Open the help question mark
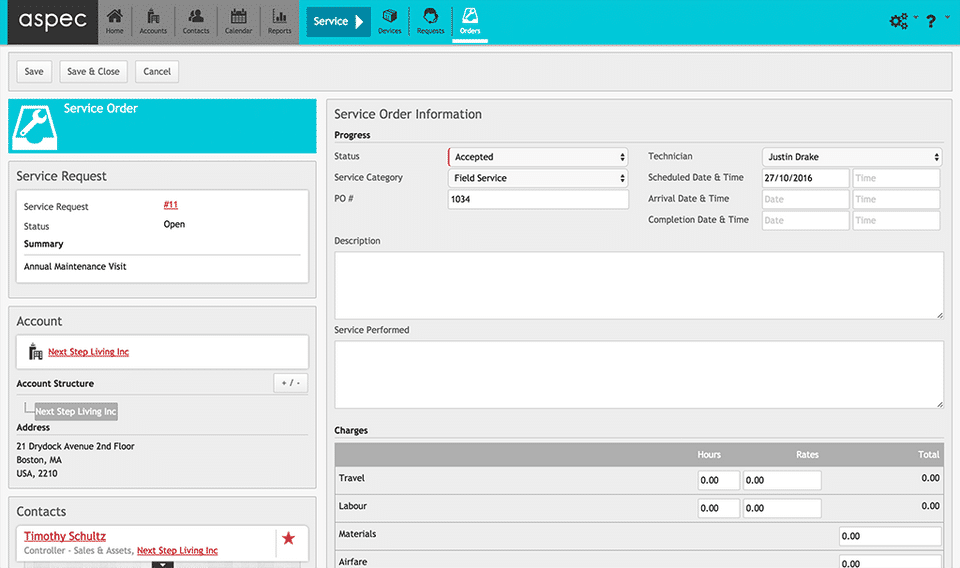Image resolution: width=960 pixels, height=568 pixels. pos(931,21)
